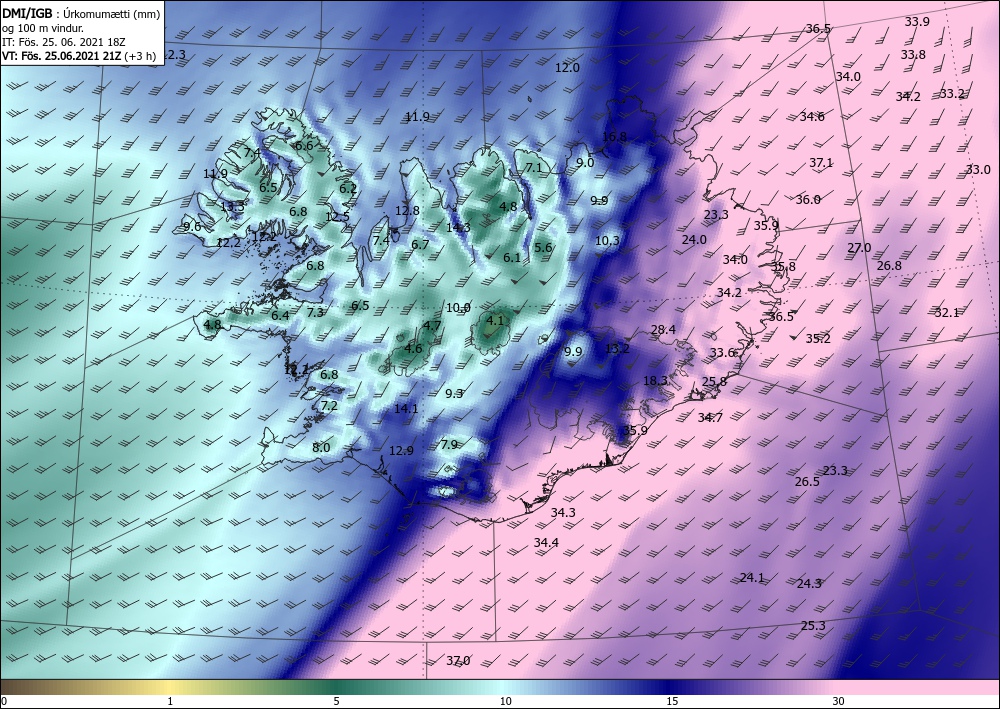Select the 8.0 value label
This screenshot has width=1000, height=709.
point(321,448)
